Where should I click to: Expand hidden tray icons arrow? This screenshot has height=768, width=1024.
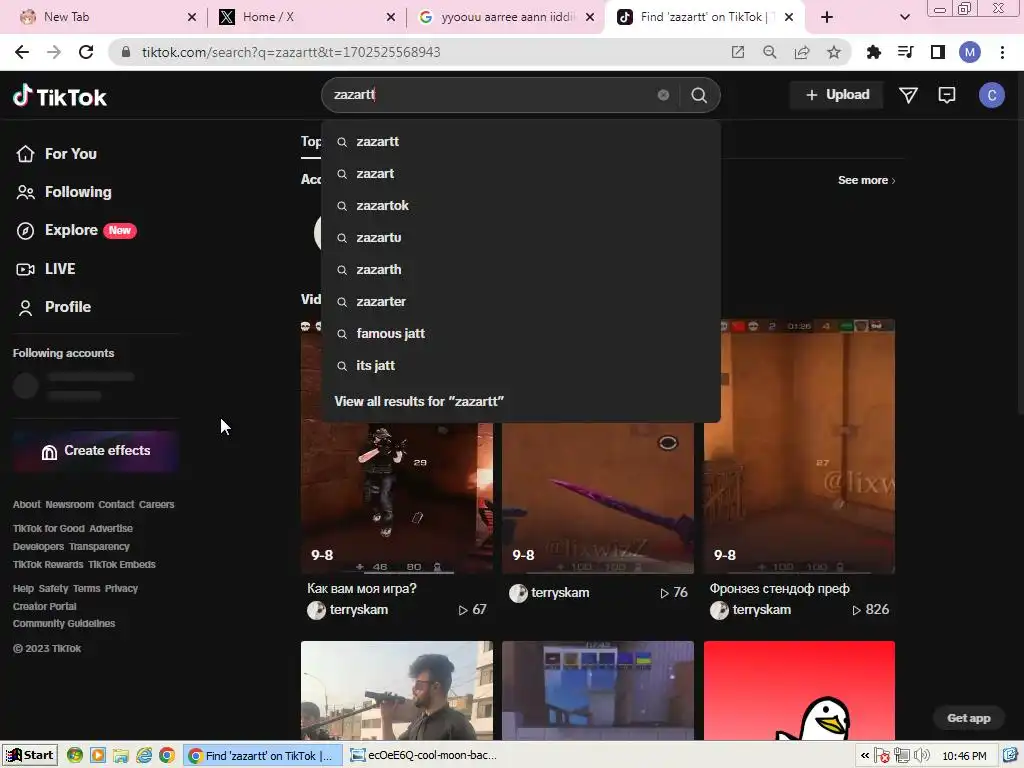[865, 756]
